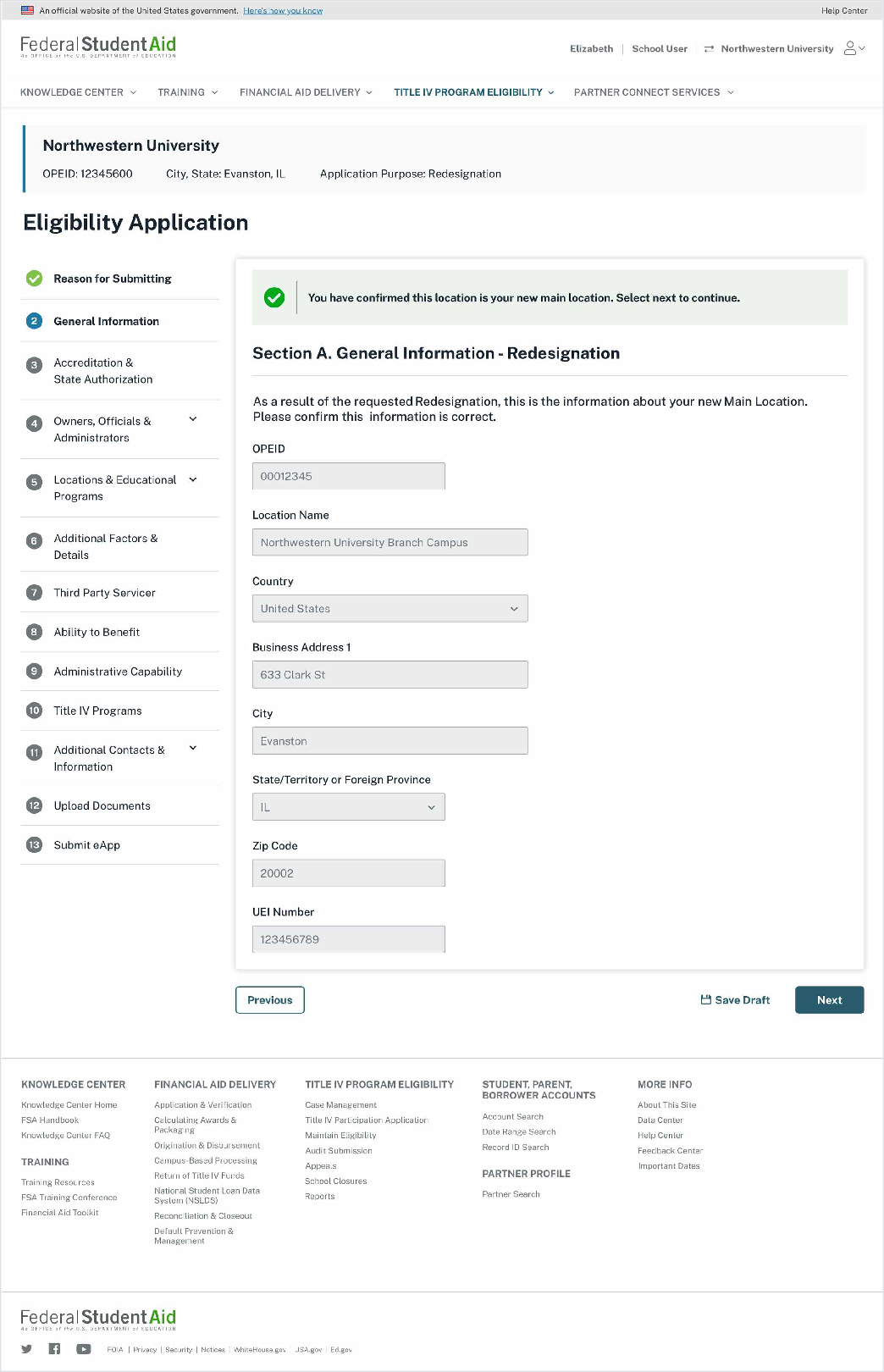Screen dimensions: 884x1372
Task: Click the green checkmark beside Reason for Submitting
Action: [x=34, y=279]
